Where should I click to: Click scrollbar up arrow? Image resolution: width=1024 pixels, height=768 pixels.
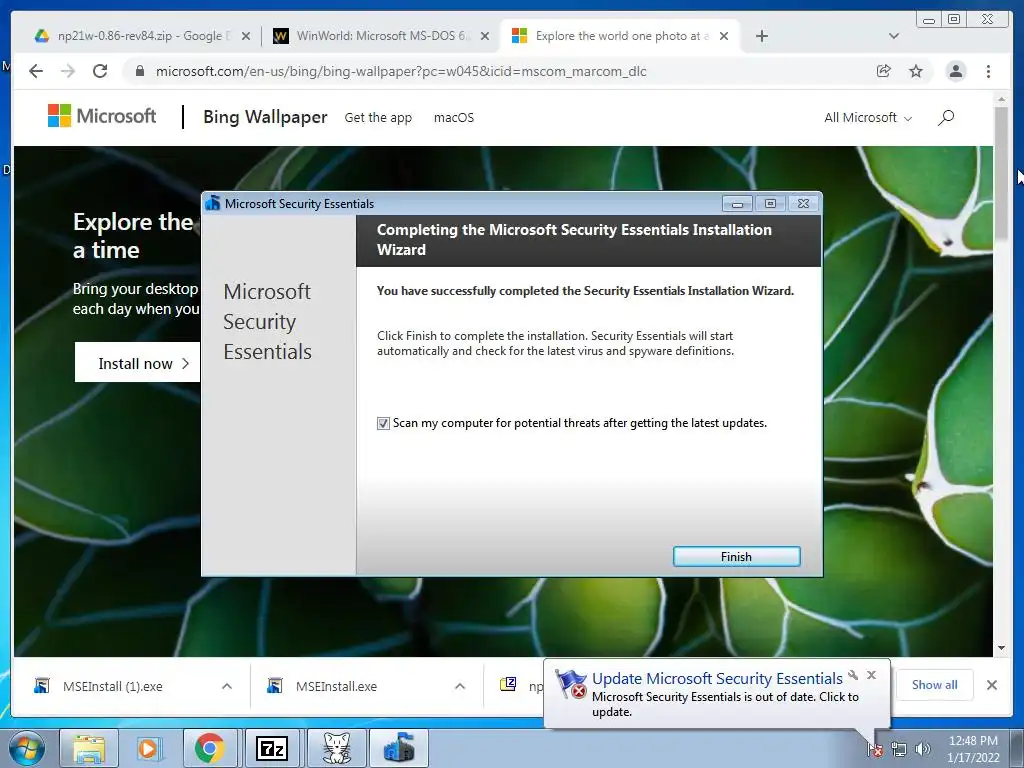1001,99
